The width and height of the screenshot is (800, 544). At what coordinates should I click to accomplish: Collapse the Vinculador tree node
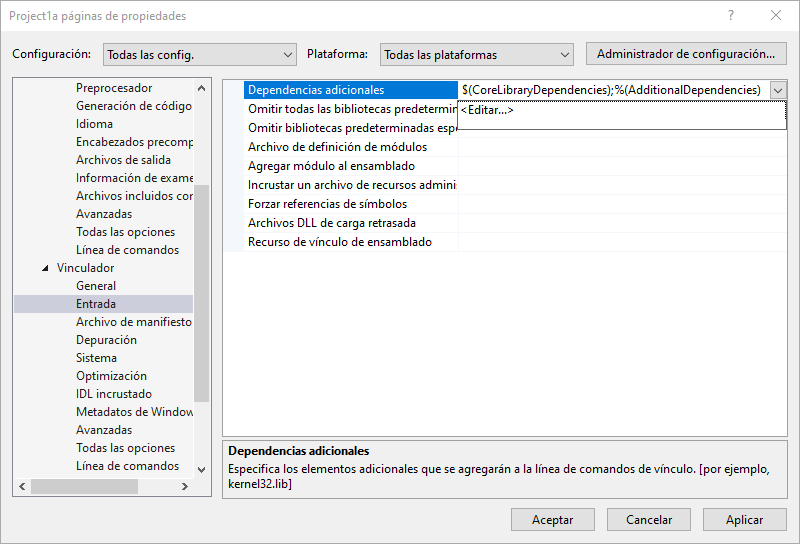[45, 268]
